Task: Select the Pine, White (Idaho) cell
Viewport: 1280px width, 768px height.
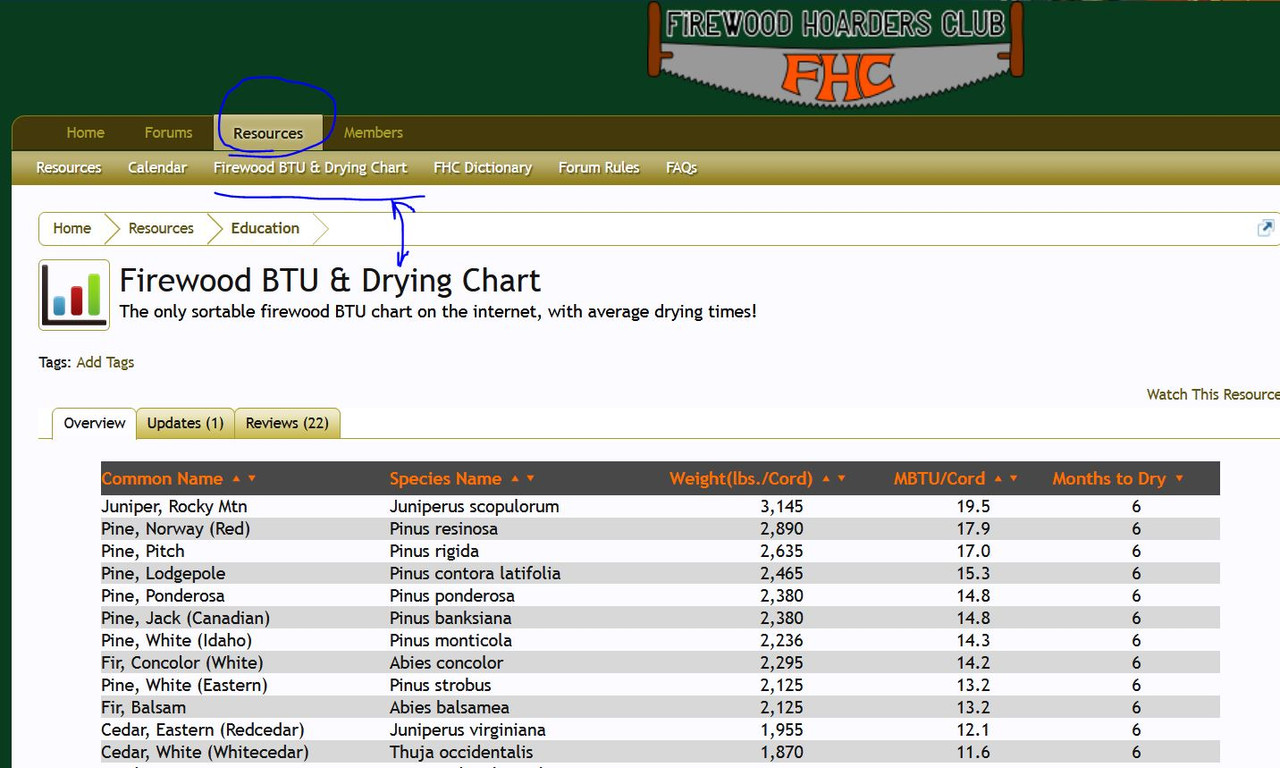Action: point(176,641)
